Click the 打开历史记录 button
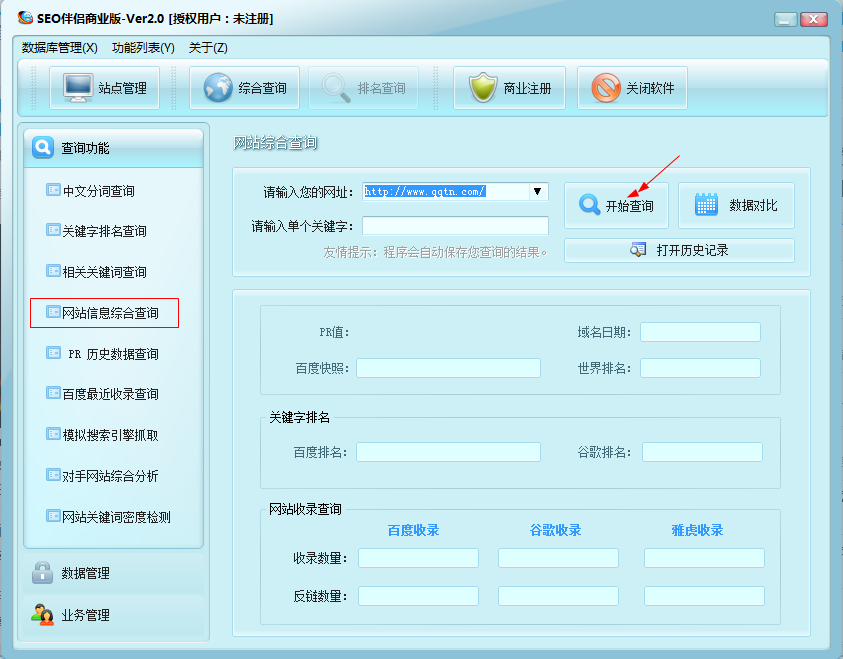Viewport: 843px width, 659px height. (679, 250)
